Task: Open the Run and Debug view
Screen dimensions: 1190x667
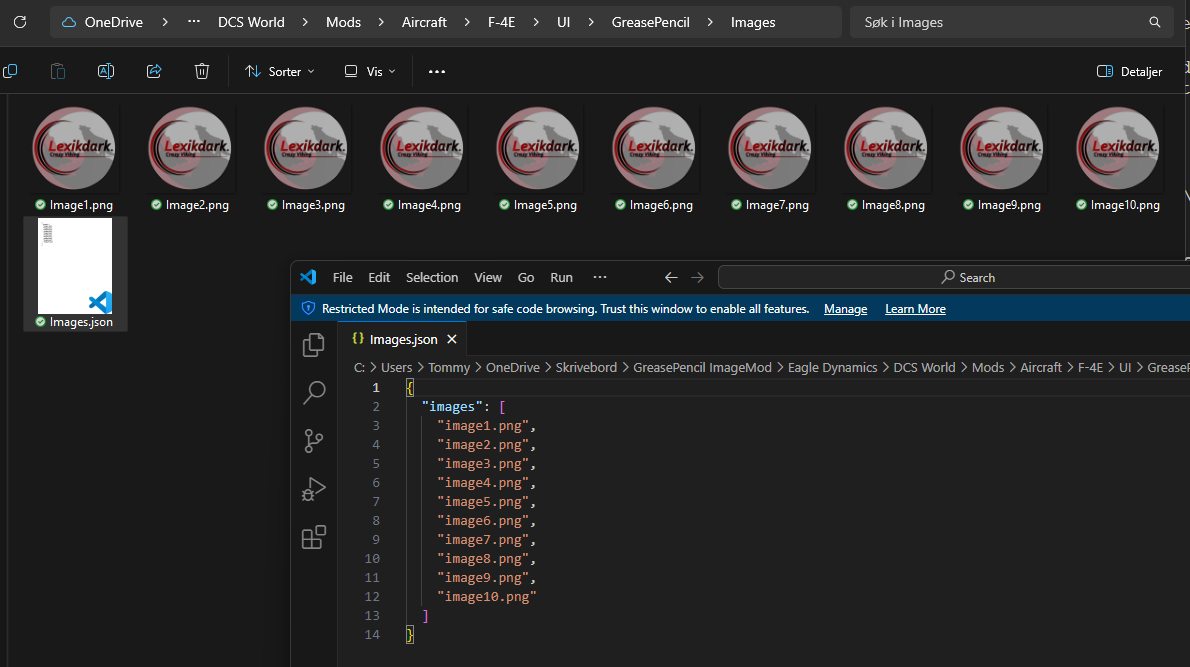Action: [314, 489]
